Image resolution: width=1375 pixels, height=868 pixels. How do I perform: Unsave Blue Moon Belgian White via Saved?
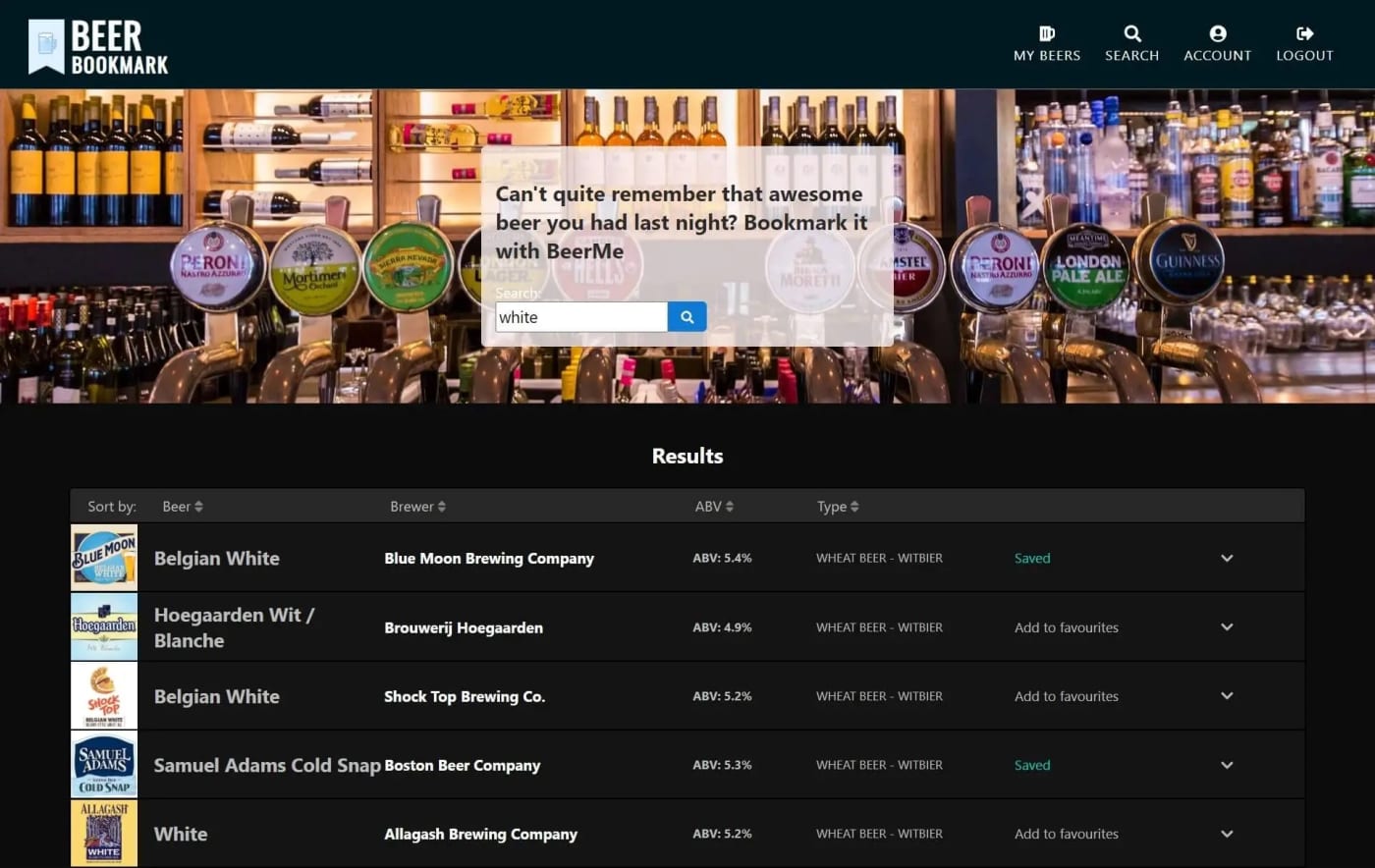coord(1031,558)
